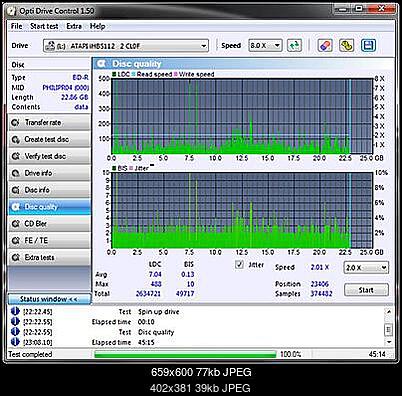Click the FE / TE sidebar icon
This screenshot has height=396, width=402.
[x=15, y=241]
